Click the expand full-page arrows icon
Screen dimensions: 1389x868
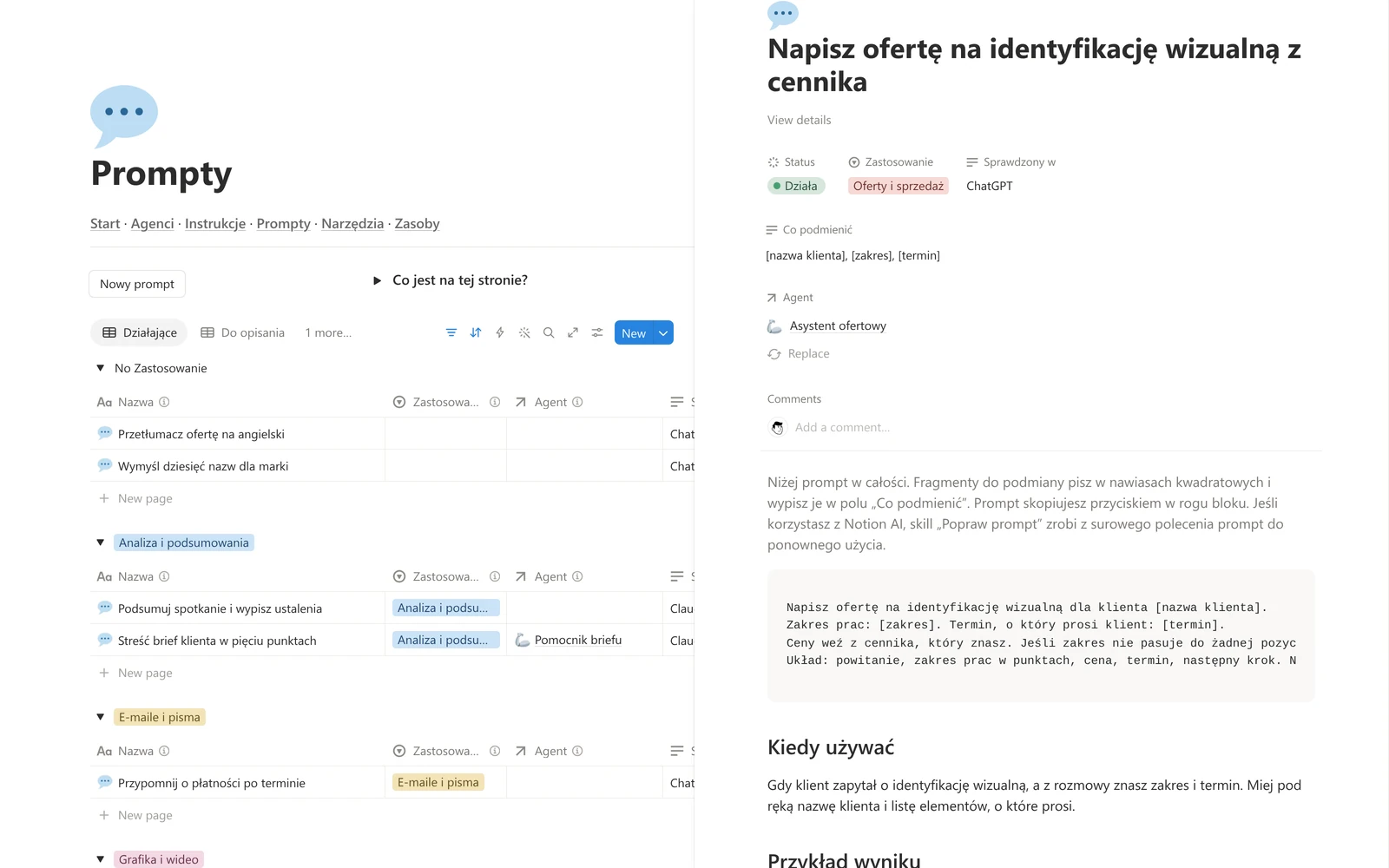[573, 332]
